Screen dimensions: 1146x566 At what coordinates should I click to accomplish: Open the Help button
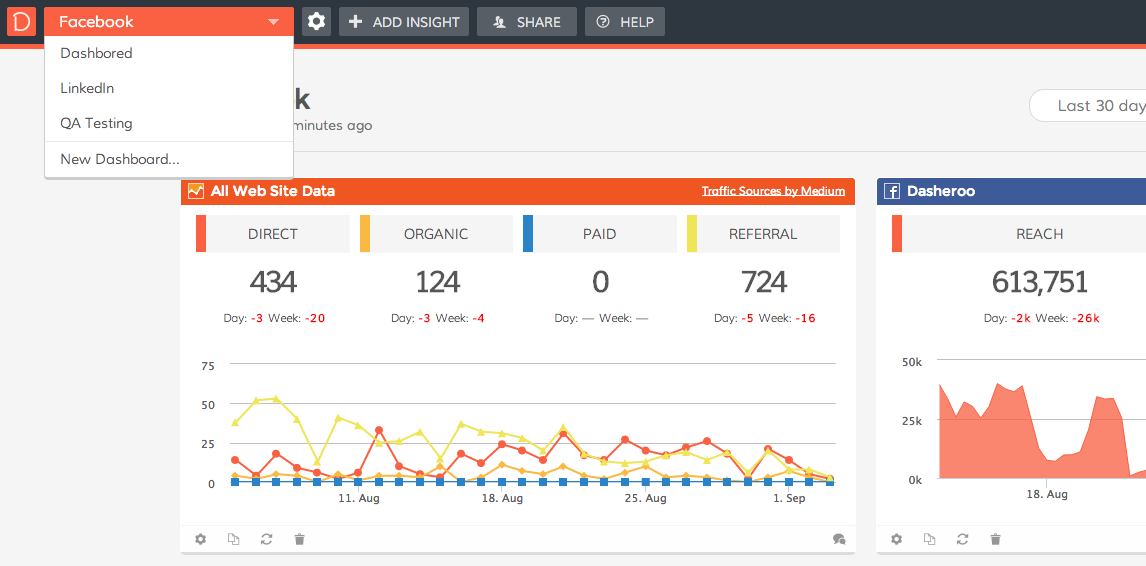[x=625, y=22]
